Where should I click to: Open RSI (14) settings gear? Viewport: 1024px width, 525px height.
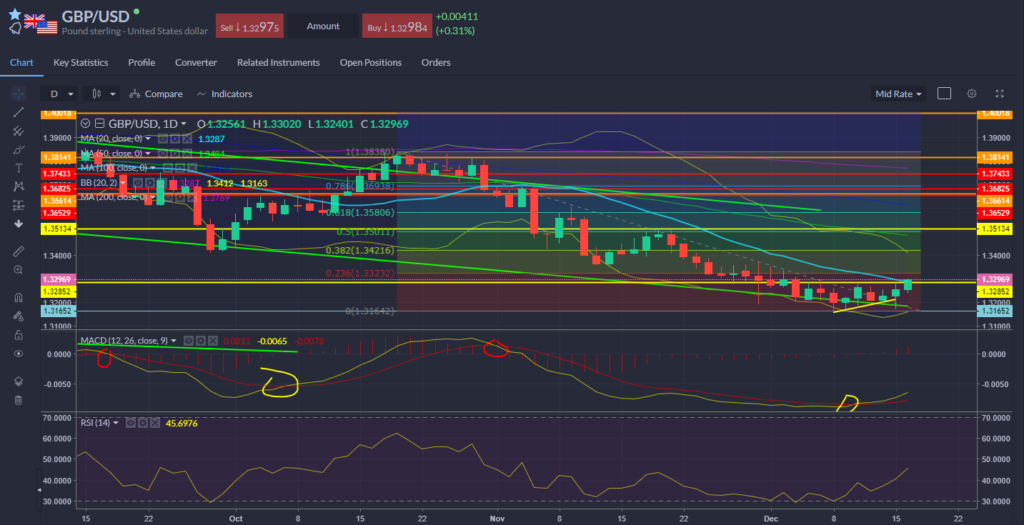pos(142,423)
